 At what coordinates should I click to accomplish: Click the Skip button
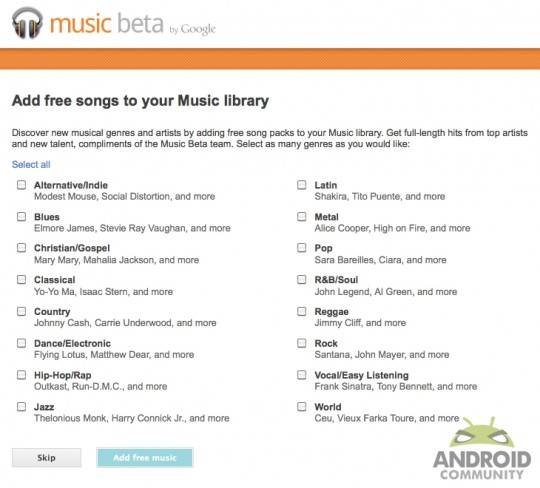coord(46,458)
